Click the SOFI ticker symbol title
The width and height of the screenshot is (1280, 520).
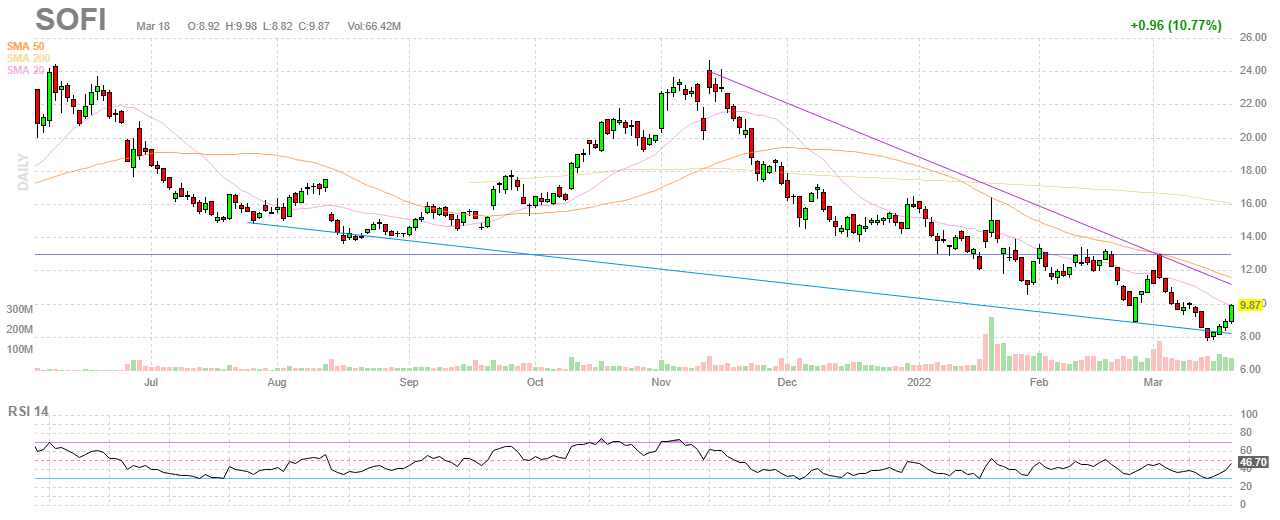(x=72, y=20)
